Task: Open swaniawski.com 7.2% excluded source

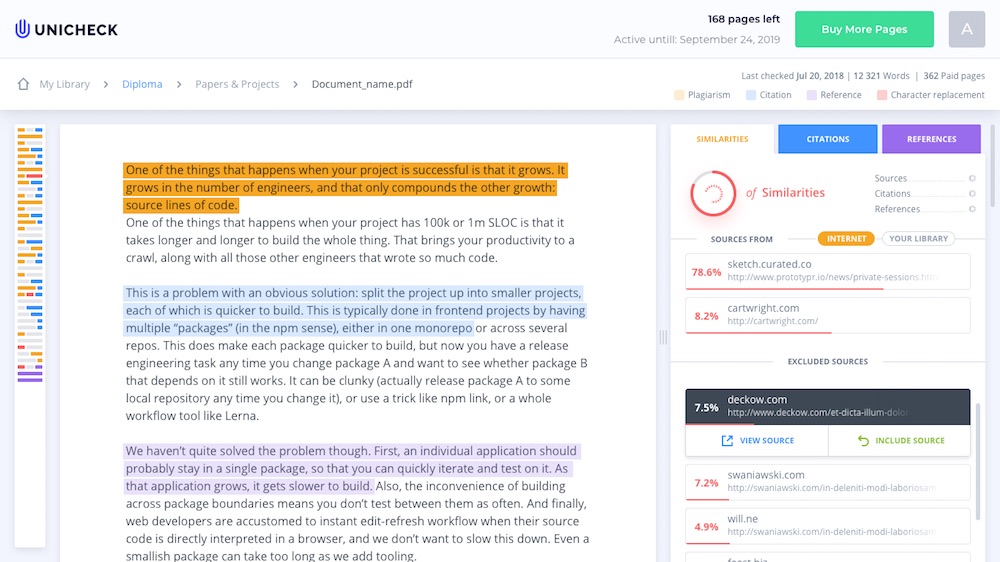Action: 828,482
